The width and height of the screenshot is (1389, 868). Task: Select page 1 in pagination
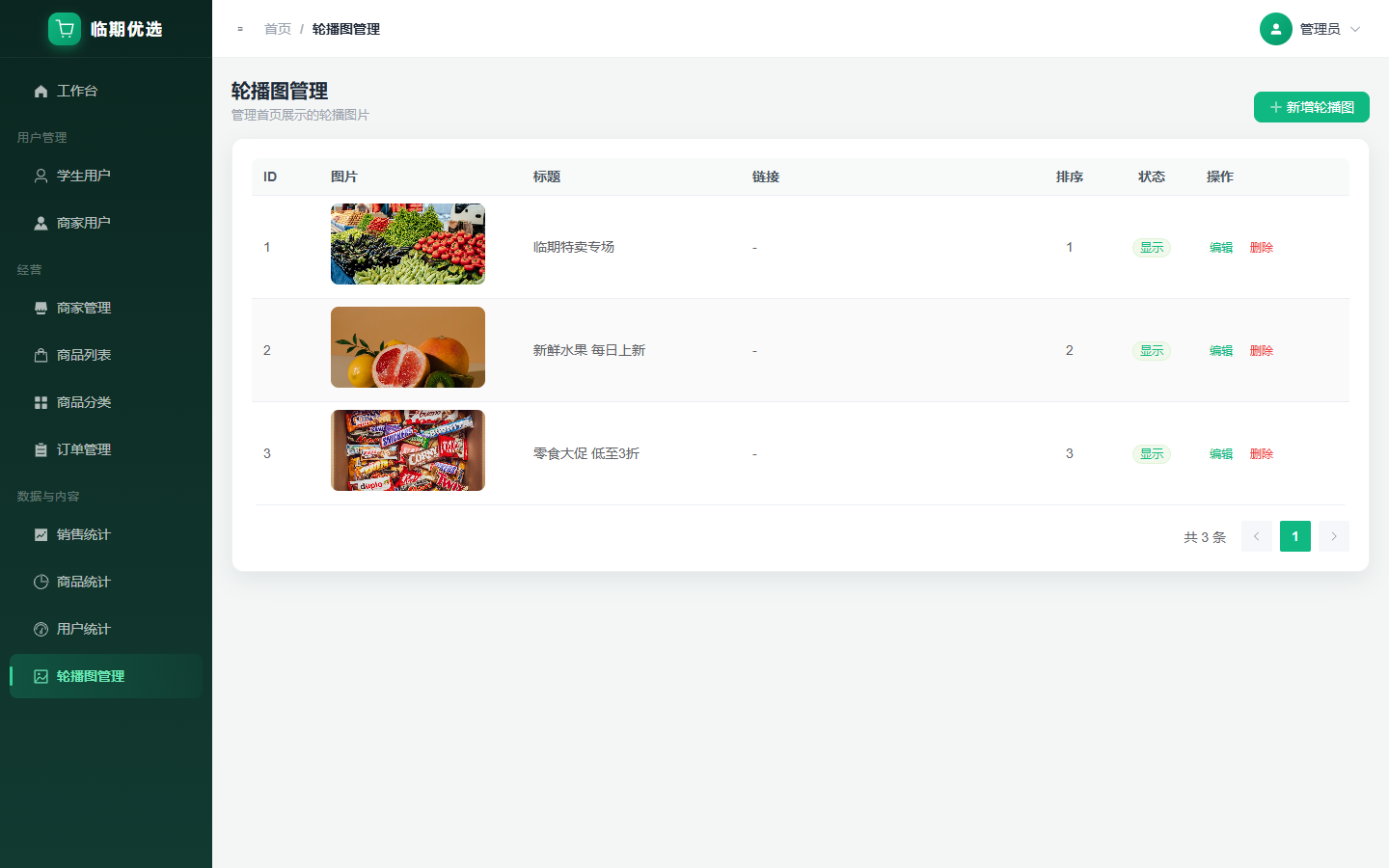(x=1295, y=536)
